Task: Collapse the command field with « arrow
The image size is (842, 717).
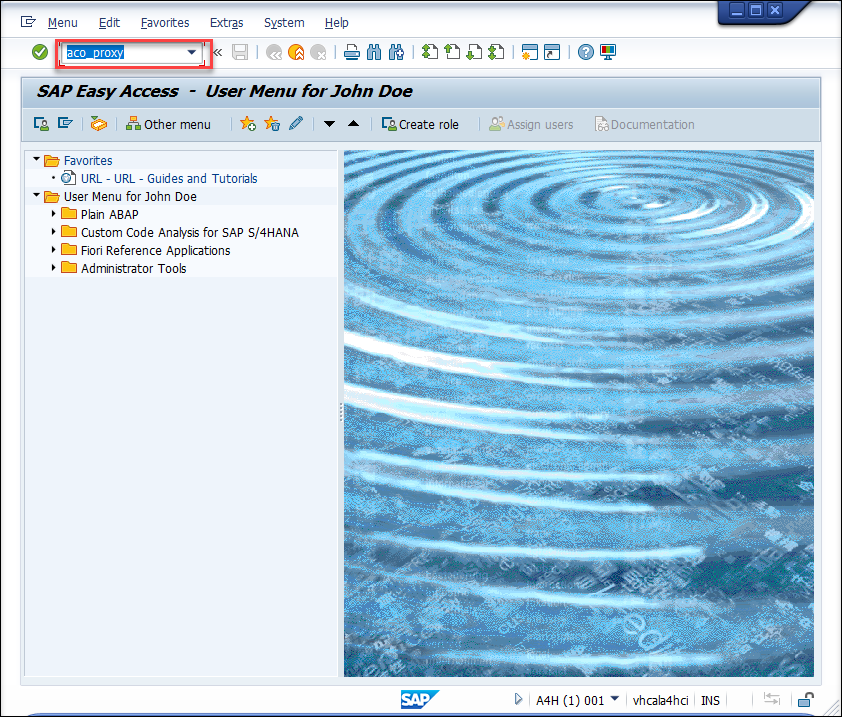Action: [x=217, y=52]
